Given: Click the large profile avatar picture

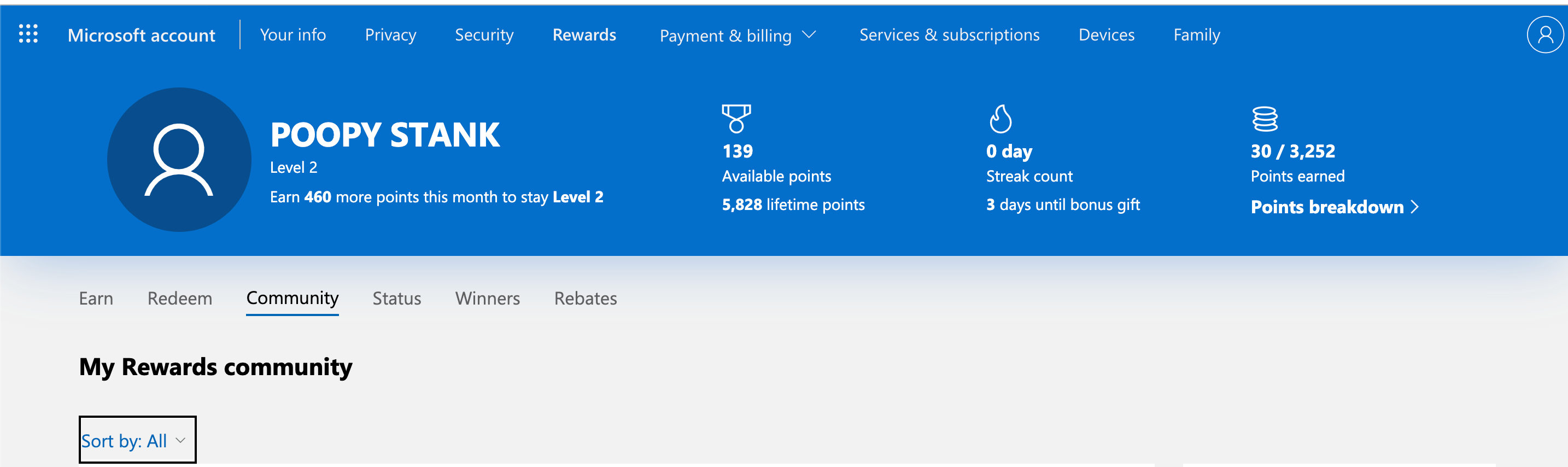Looking at the screenshot, I should (x=179, y=160).
